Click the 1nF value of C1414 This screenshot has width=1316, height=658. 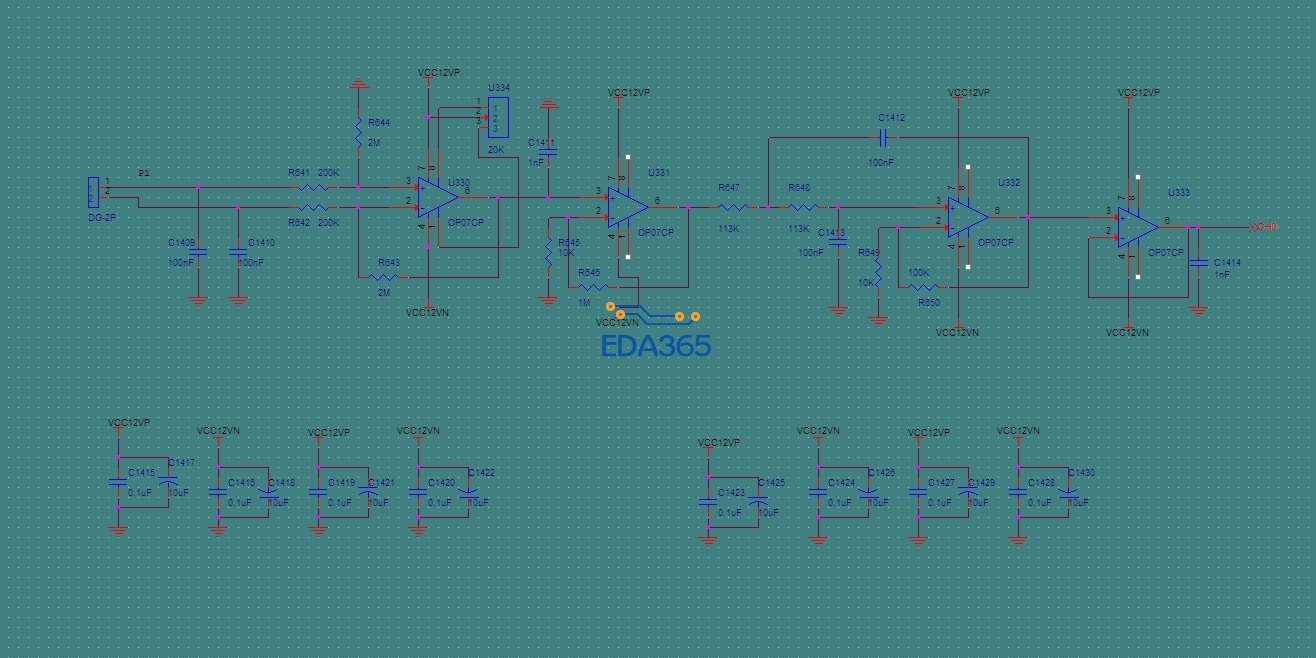pyautogui.click(x=1222, y=273)
